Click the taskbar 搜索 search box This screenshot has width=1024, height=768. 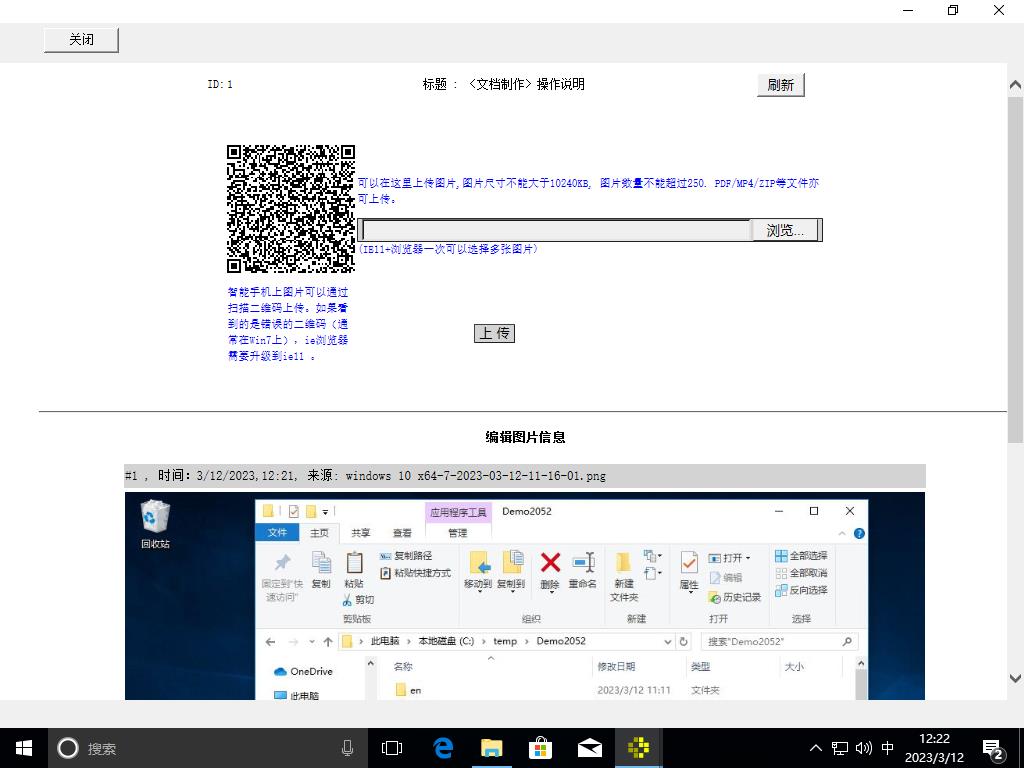coord(200,748)
